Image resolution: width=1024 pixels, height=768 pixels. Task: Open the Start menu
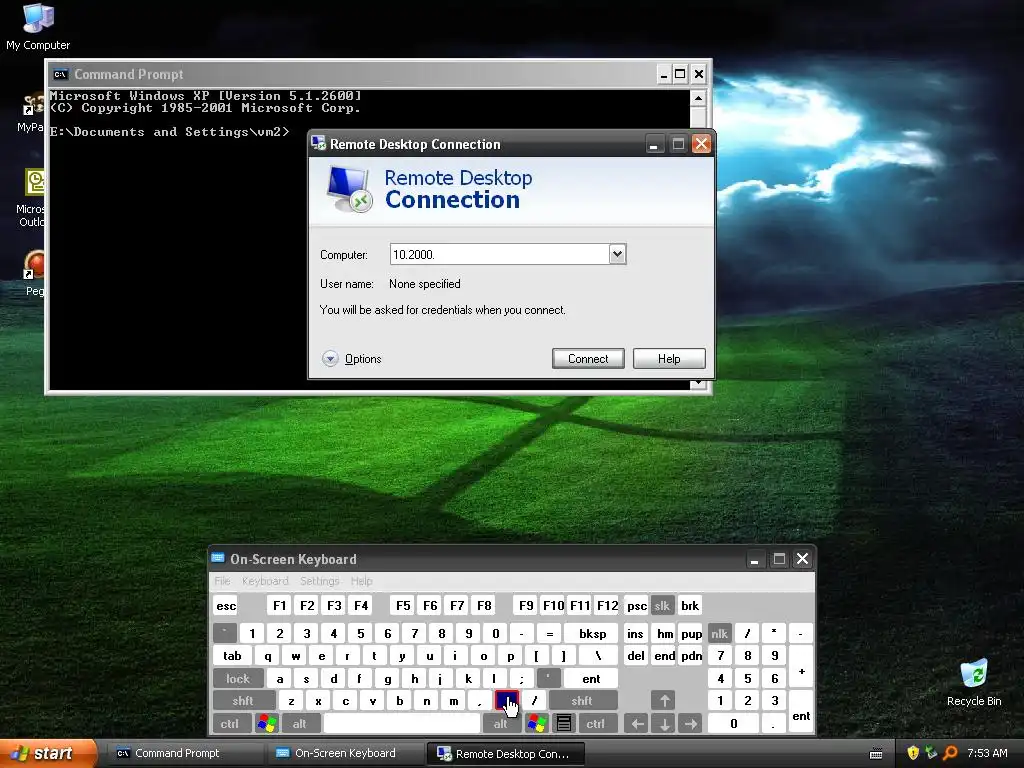[48, 753]
